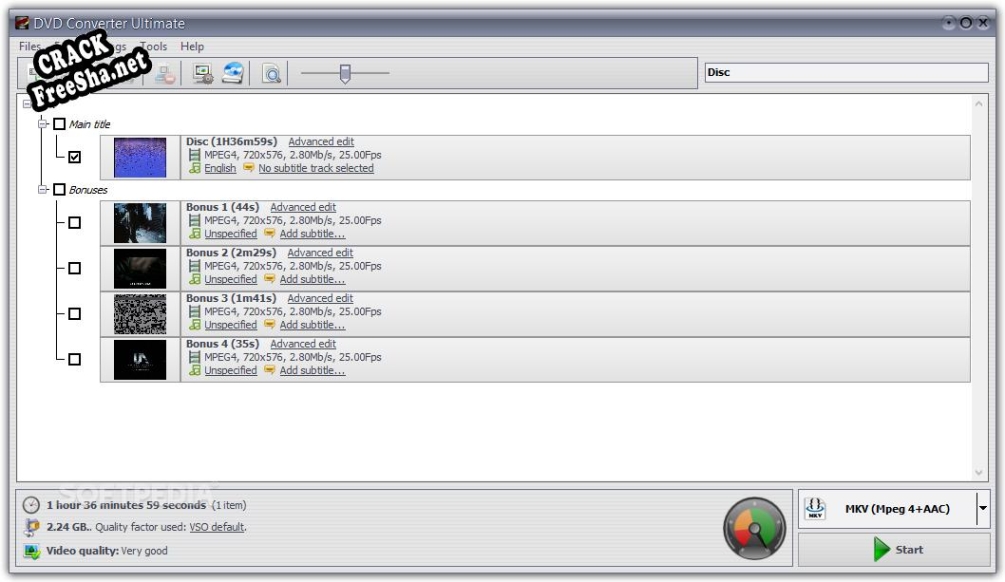Click the thumbnail size slider handle
This screenshot has width=1005, height=582.
(x=345, y=74)
